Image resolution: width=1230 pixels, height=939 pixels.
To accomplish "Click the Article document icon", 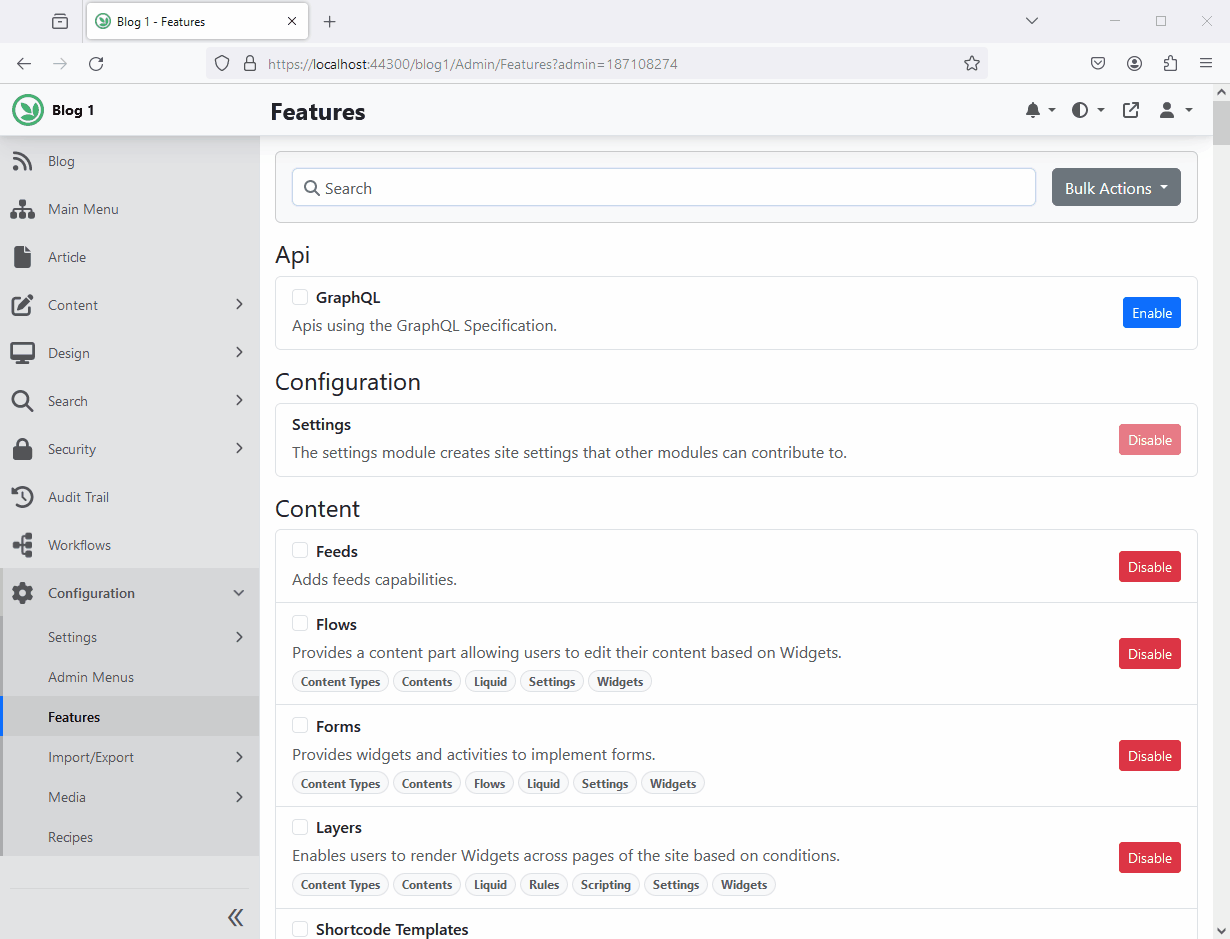I will coord(22,257).
